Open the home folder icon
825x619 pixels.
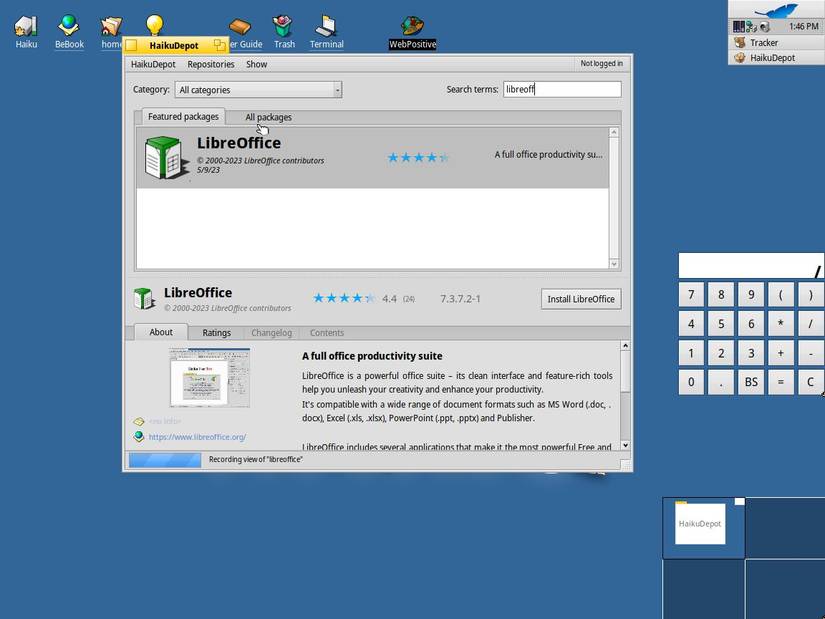coord(110,25)
